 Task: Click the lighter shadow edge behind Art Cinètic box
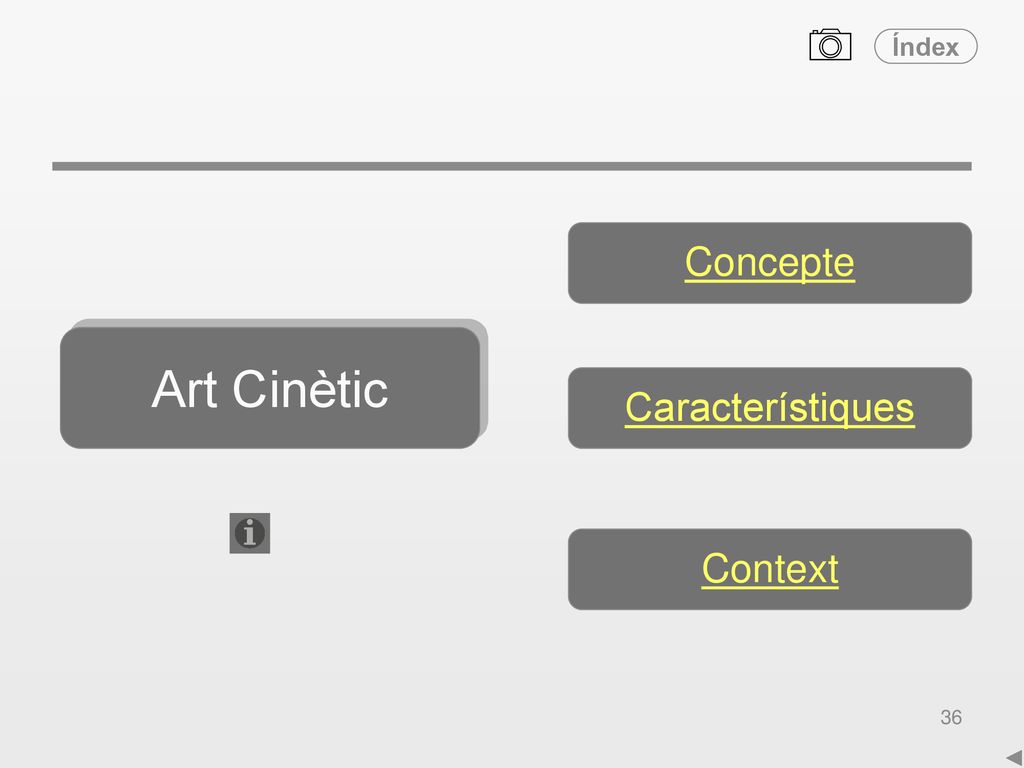tap(485, 379)
